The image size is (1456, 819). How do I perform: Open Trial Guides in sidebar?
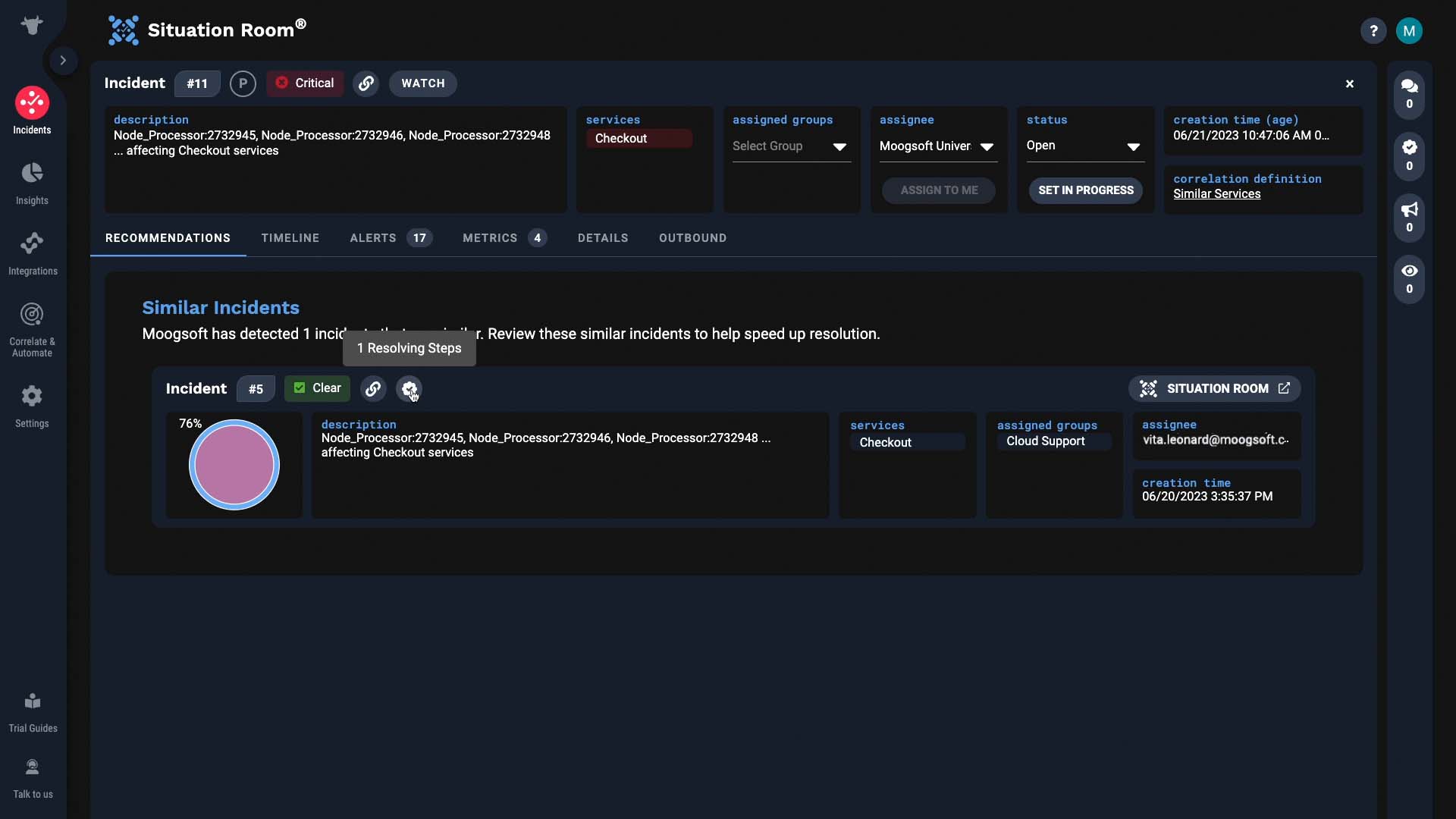pyautogui.click(x=33, y=712)
